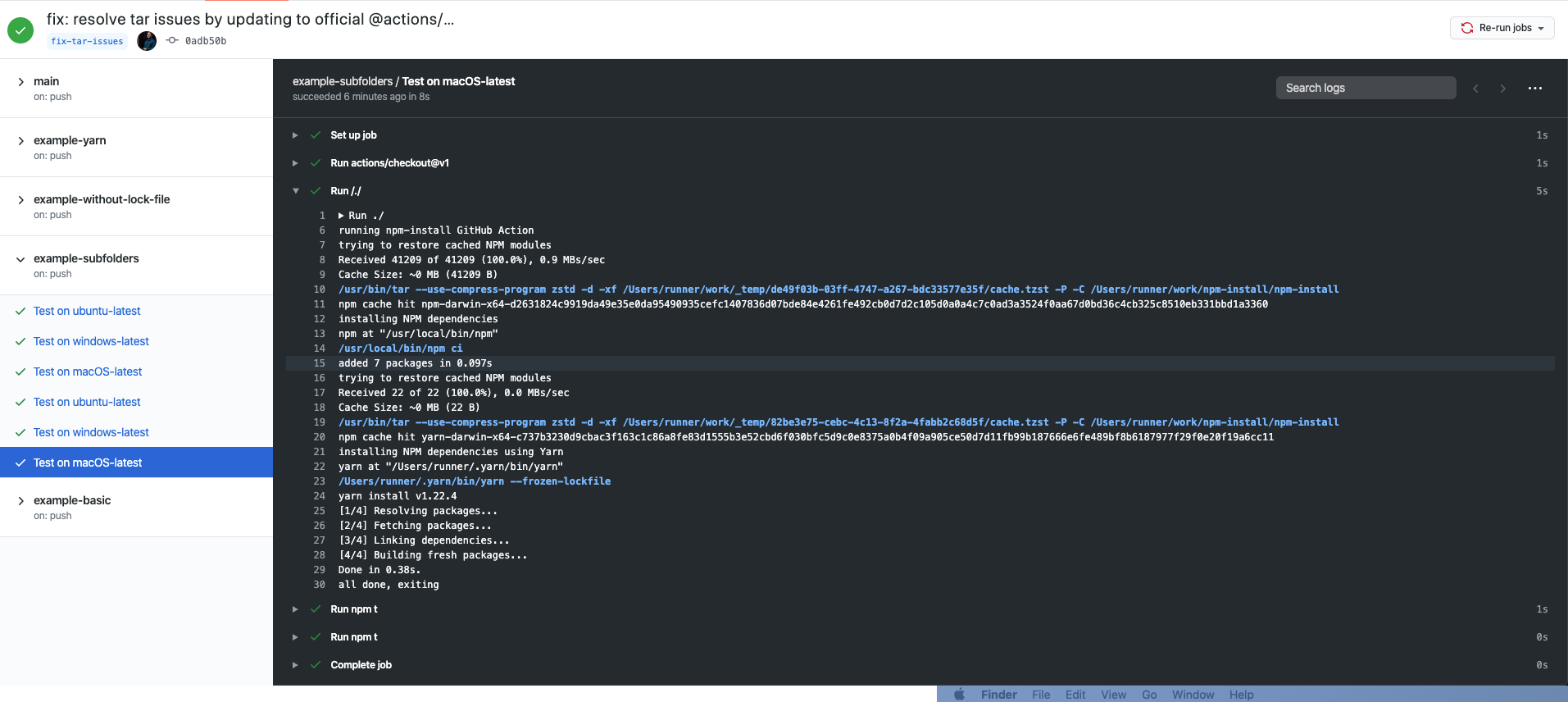Expand the main workflow group
Viewport: 1568px width, 702px height.
[x=20, y=82]
